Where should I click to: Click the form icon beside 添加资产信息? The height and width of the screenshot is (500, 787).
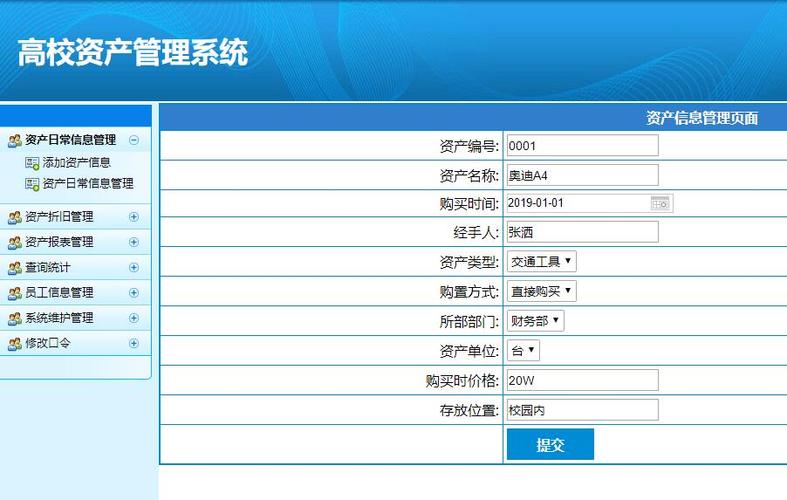32,163
